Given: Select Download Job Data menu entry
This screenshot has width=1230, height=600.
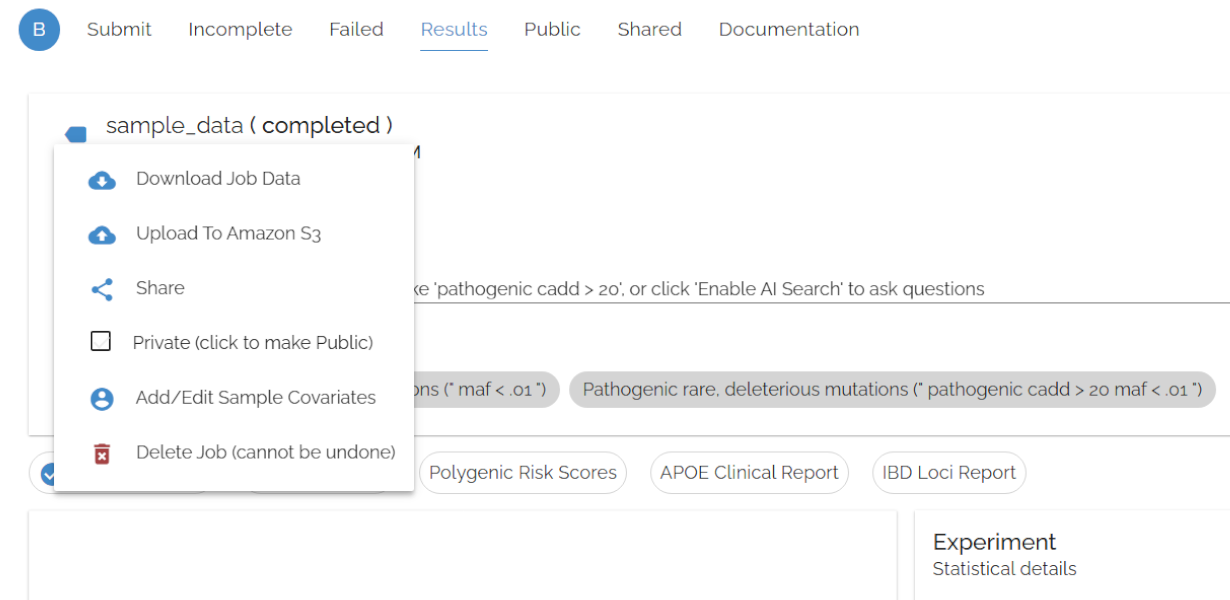Looking at the screenshot, I should [218, 179].
